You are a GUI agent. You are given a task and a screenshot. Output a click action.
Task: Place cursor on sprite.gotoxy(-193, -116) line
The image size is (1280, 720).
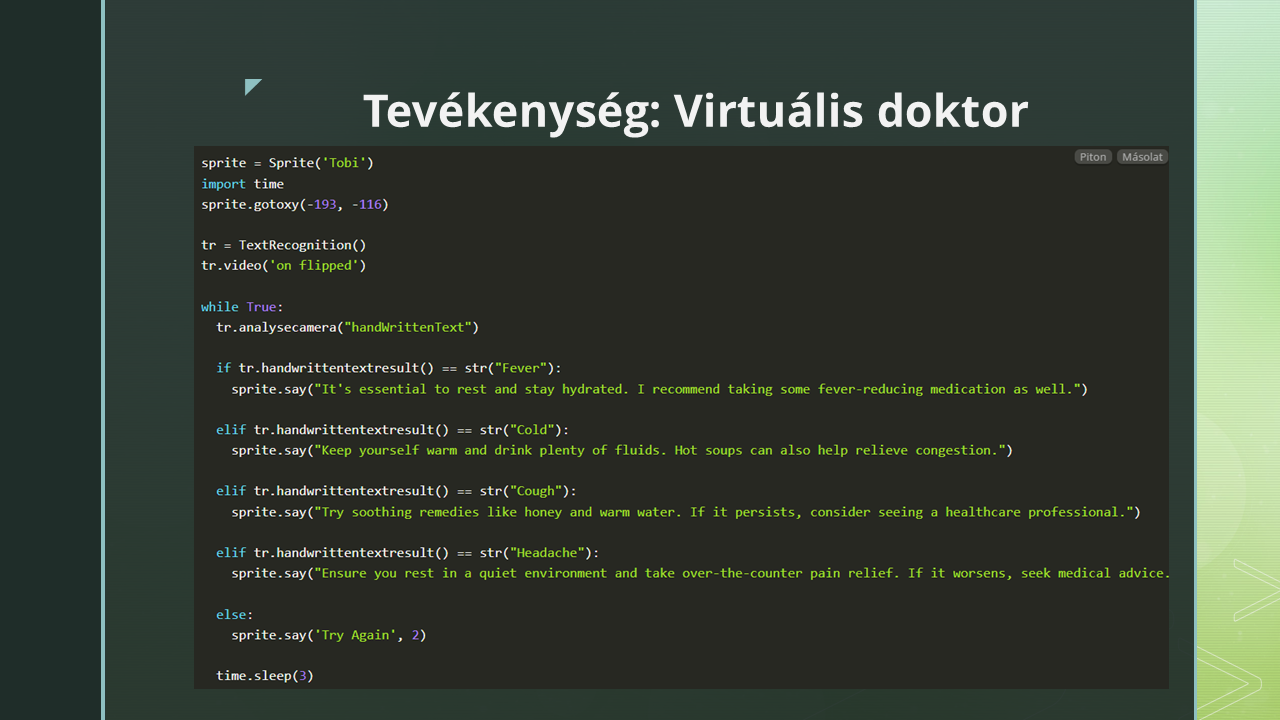[x=294, y=204]
